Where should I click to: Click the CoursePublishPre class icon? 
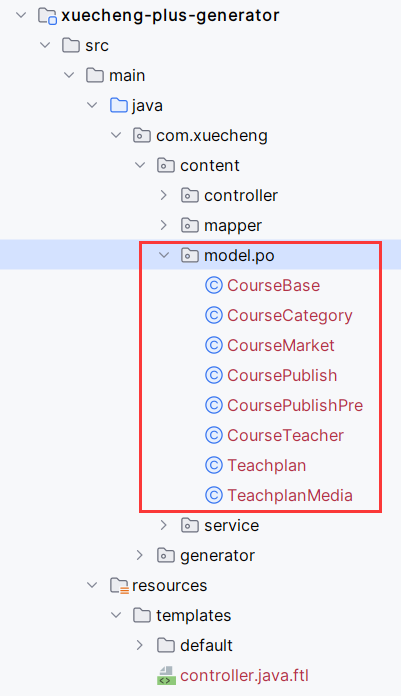click(x=214, y=405)
